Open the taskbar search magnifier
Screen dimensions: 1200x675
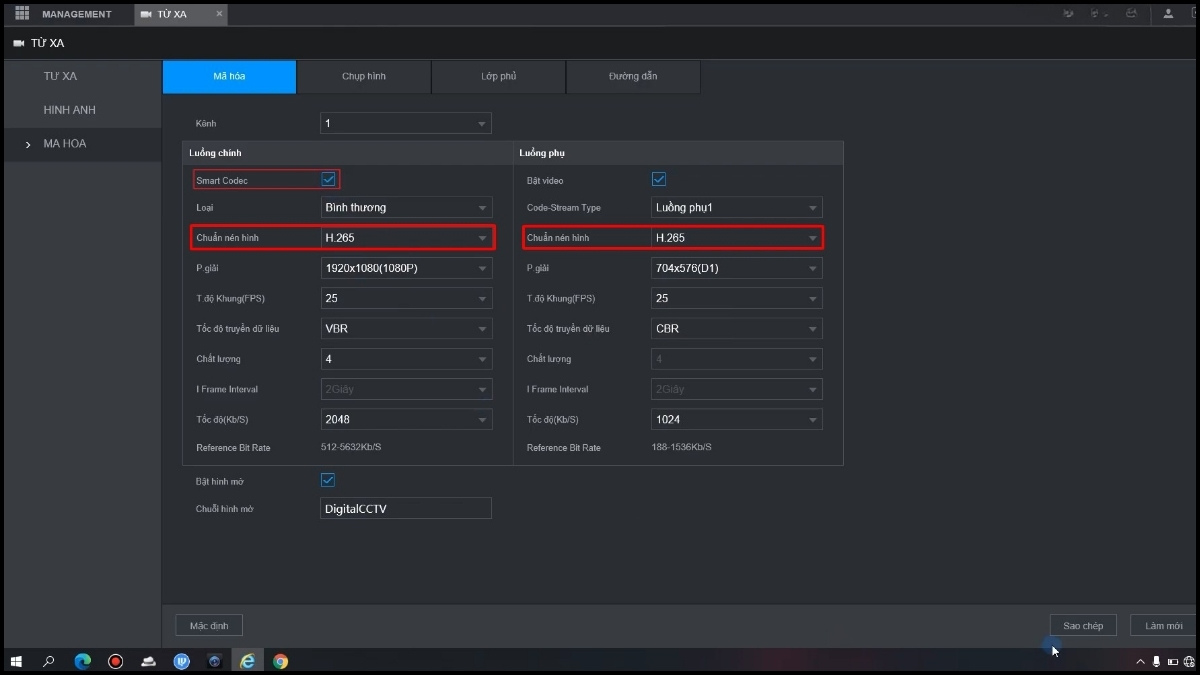(x=49, y=661)
